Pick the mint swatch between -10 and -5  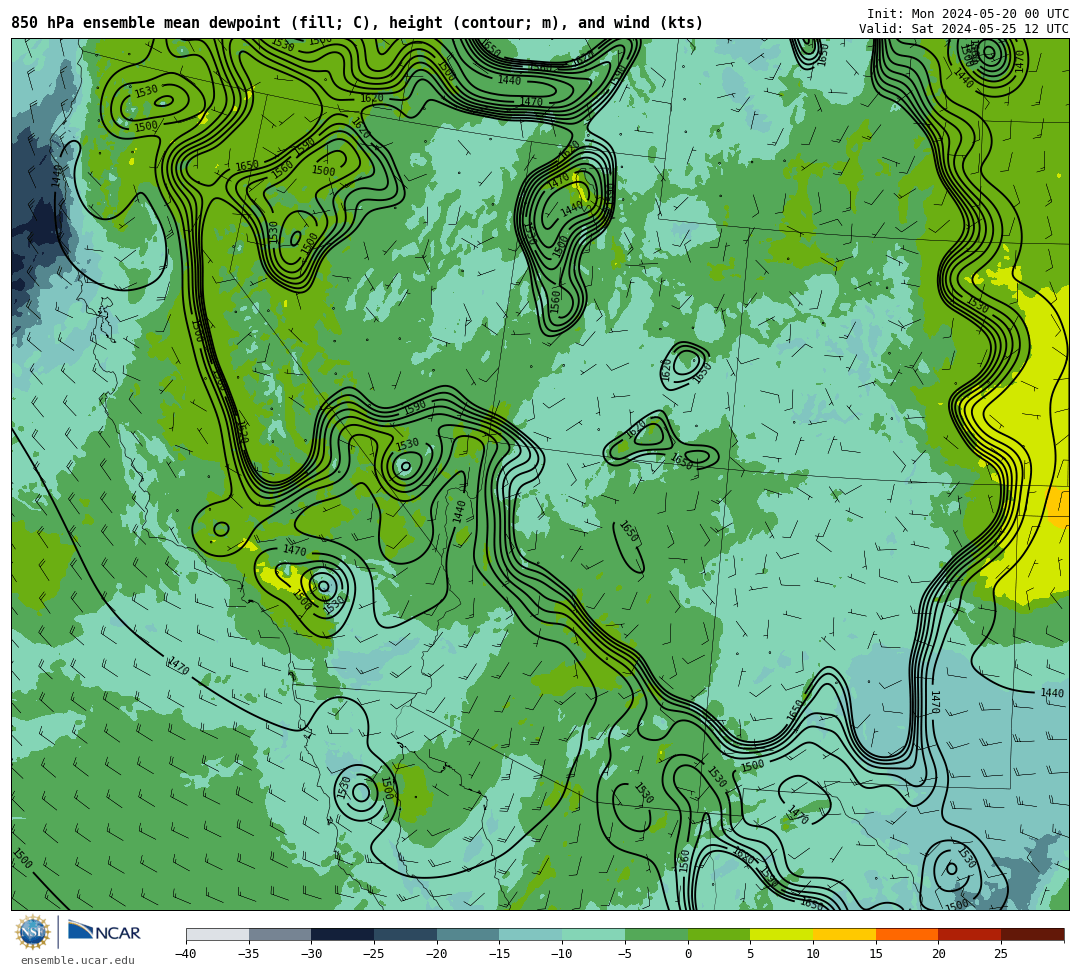[x=593, y=934]
